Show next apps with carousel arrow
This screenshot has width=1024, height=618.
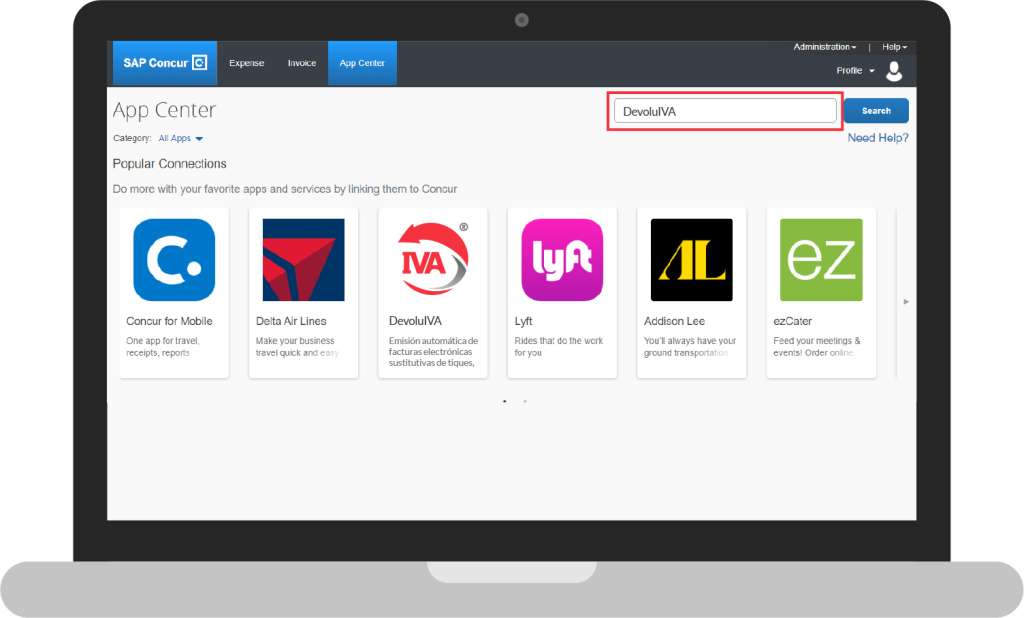click(906, 302)
